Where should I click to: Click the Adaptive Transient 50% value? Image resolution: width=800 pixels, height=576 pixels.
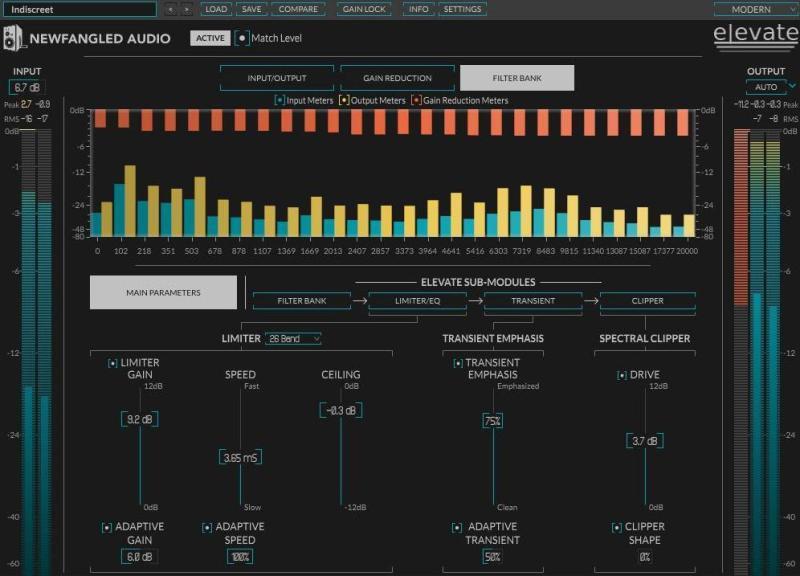[x=492, y=557]
